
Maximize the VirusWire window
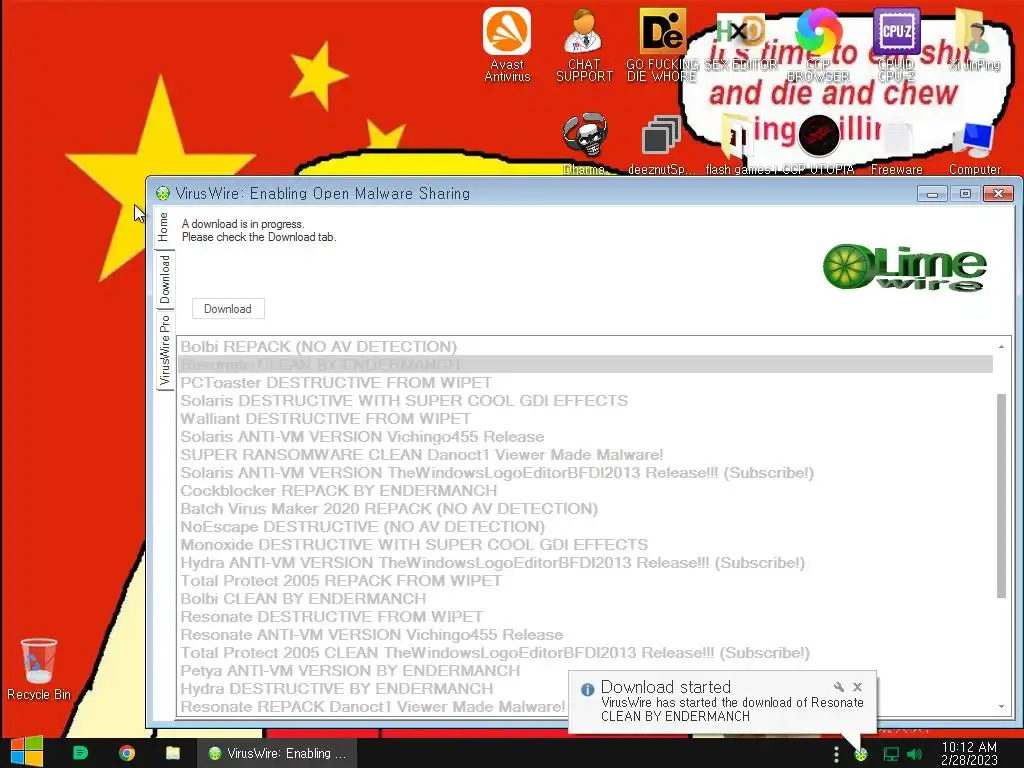[x=965, y=193]
